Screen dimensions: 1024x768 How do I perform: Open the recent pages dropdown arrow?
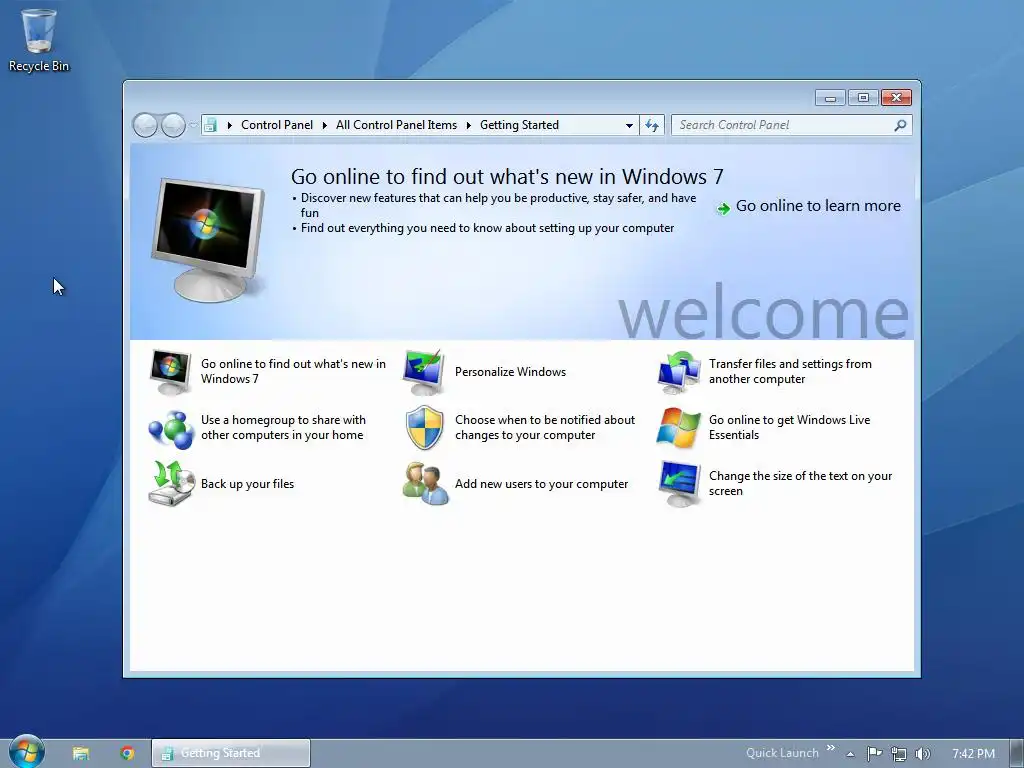193,125
